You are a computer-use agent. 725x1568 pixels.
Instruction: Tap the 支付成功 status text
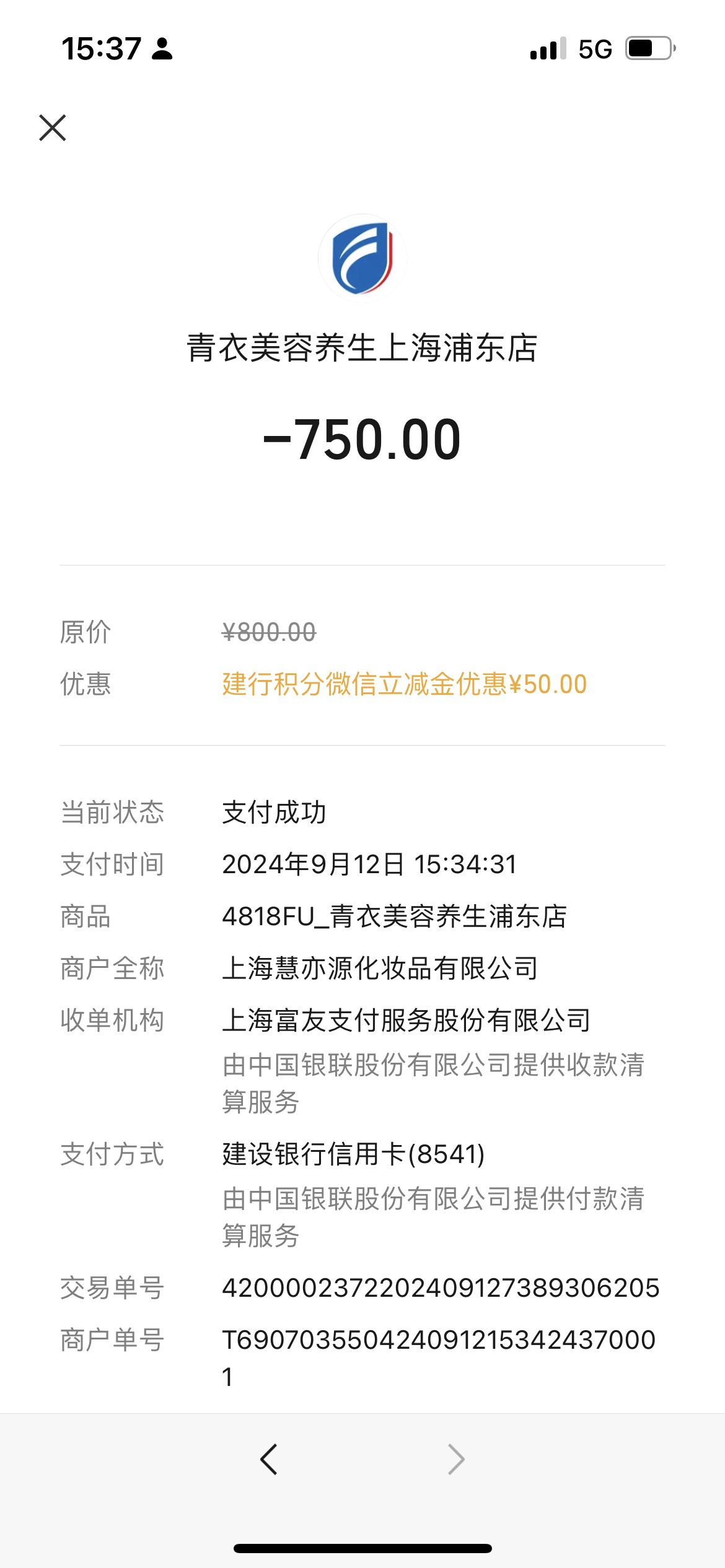pos(274,812)
